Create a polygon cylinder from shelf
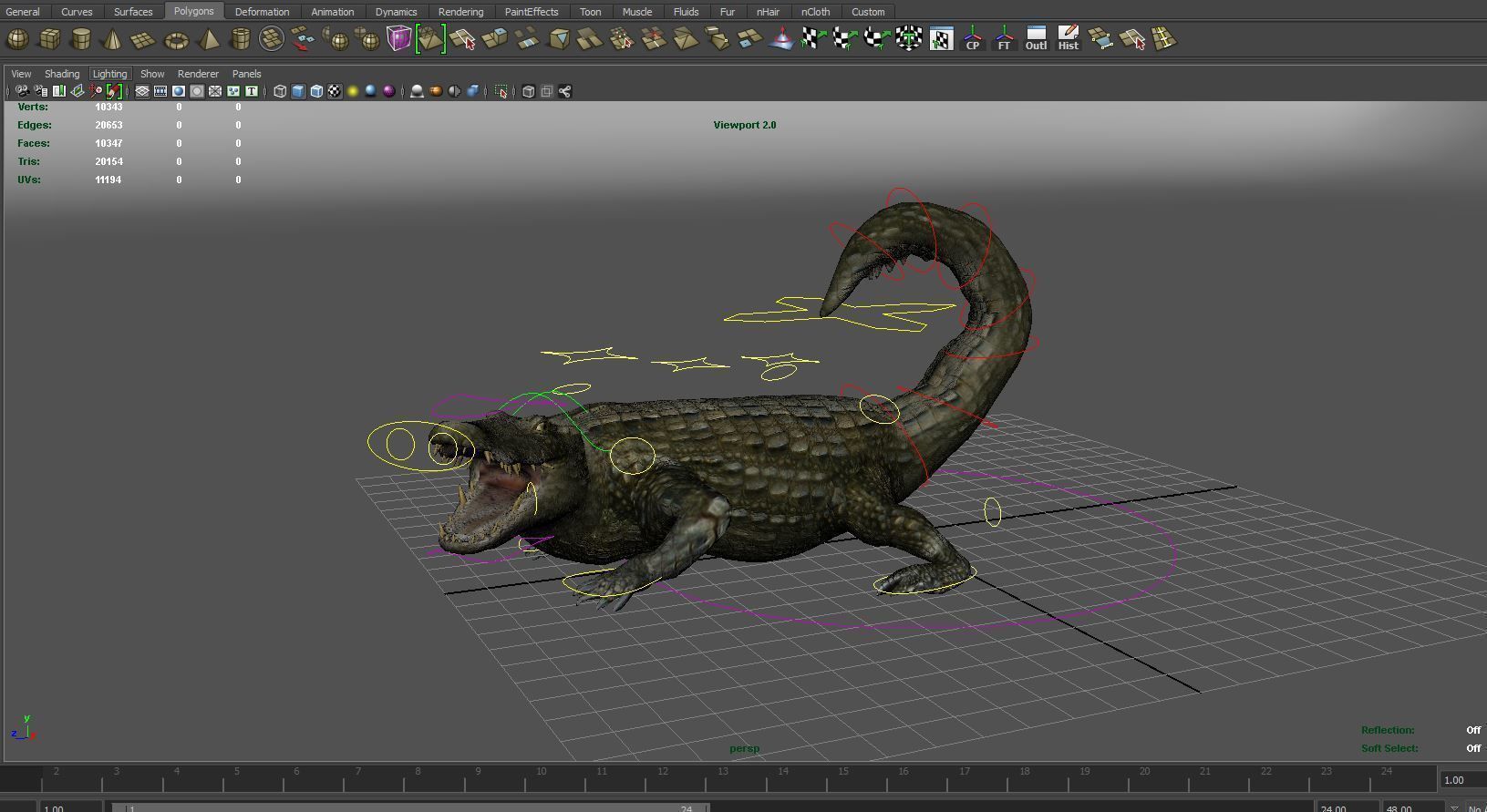This screenshot has width=1487, height=812. click(x=81, y=39)
